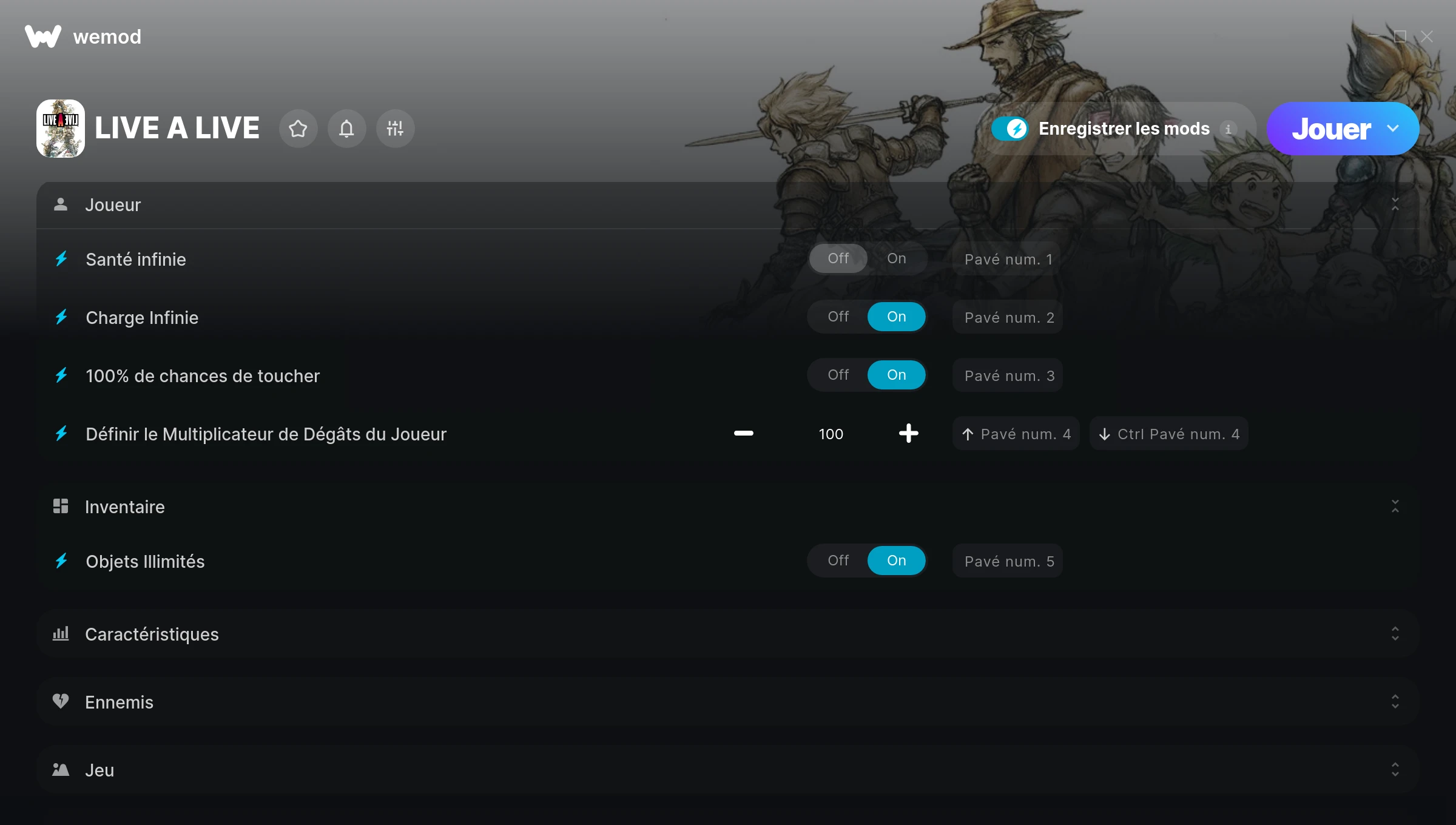This screenshot has height=825, width=1456.
Task: Increase the damage multiplier with the plus icon
Action: pyautogui.click(x=908, y=433)
